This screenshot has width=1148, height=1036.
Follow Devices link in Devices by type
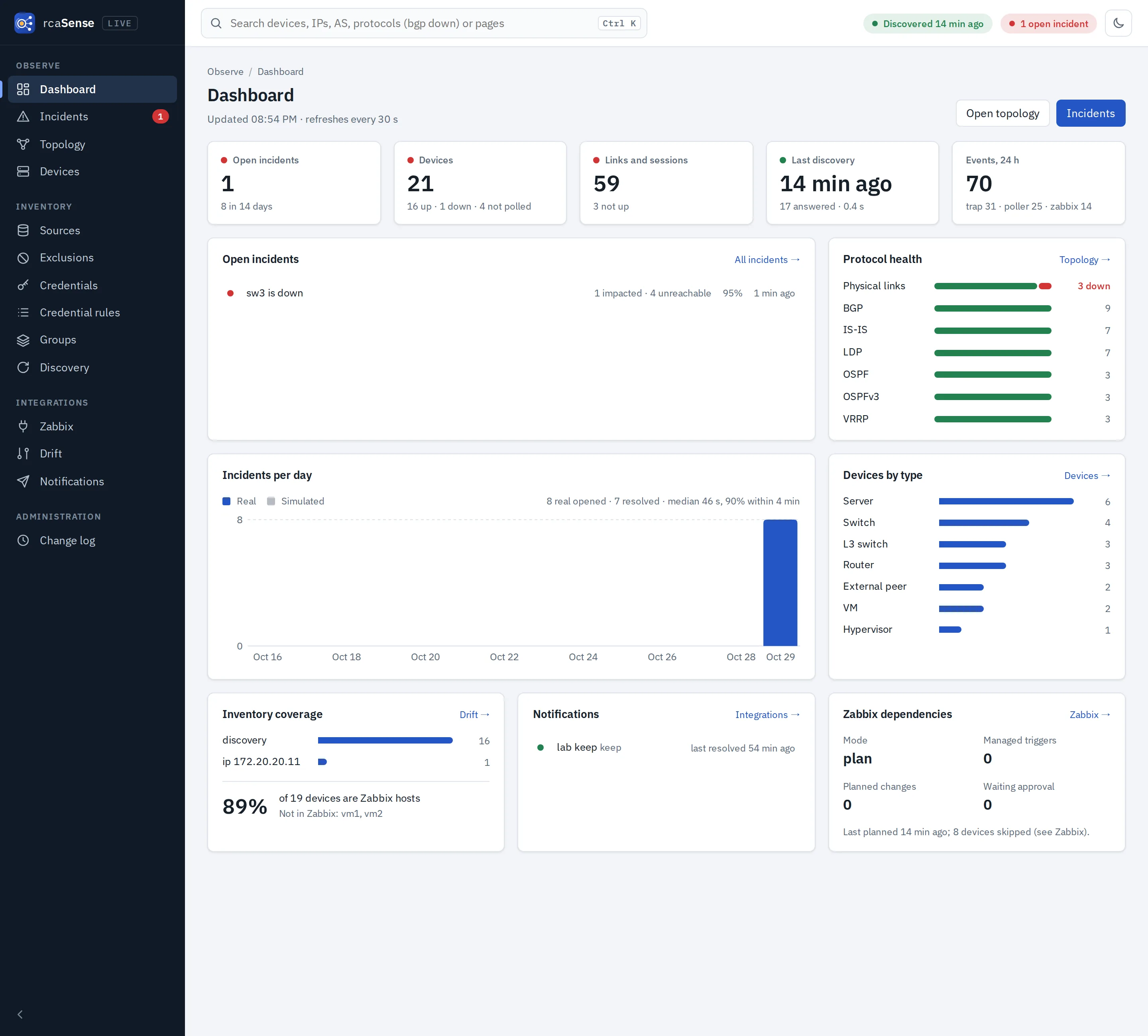tap(1087, 476)
